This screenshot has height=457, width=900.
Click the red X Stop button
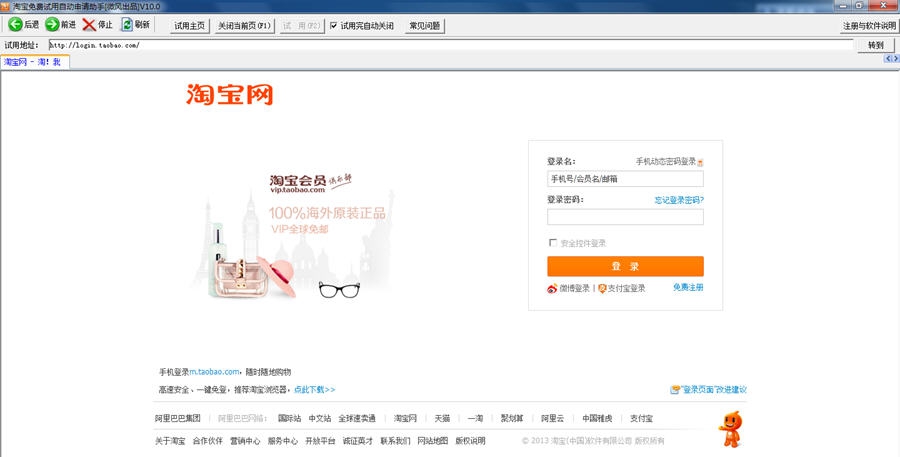(97, 24)
